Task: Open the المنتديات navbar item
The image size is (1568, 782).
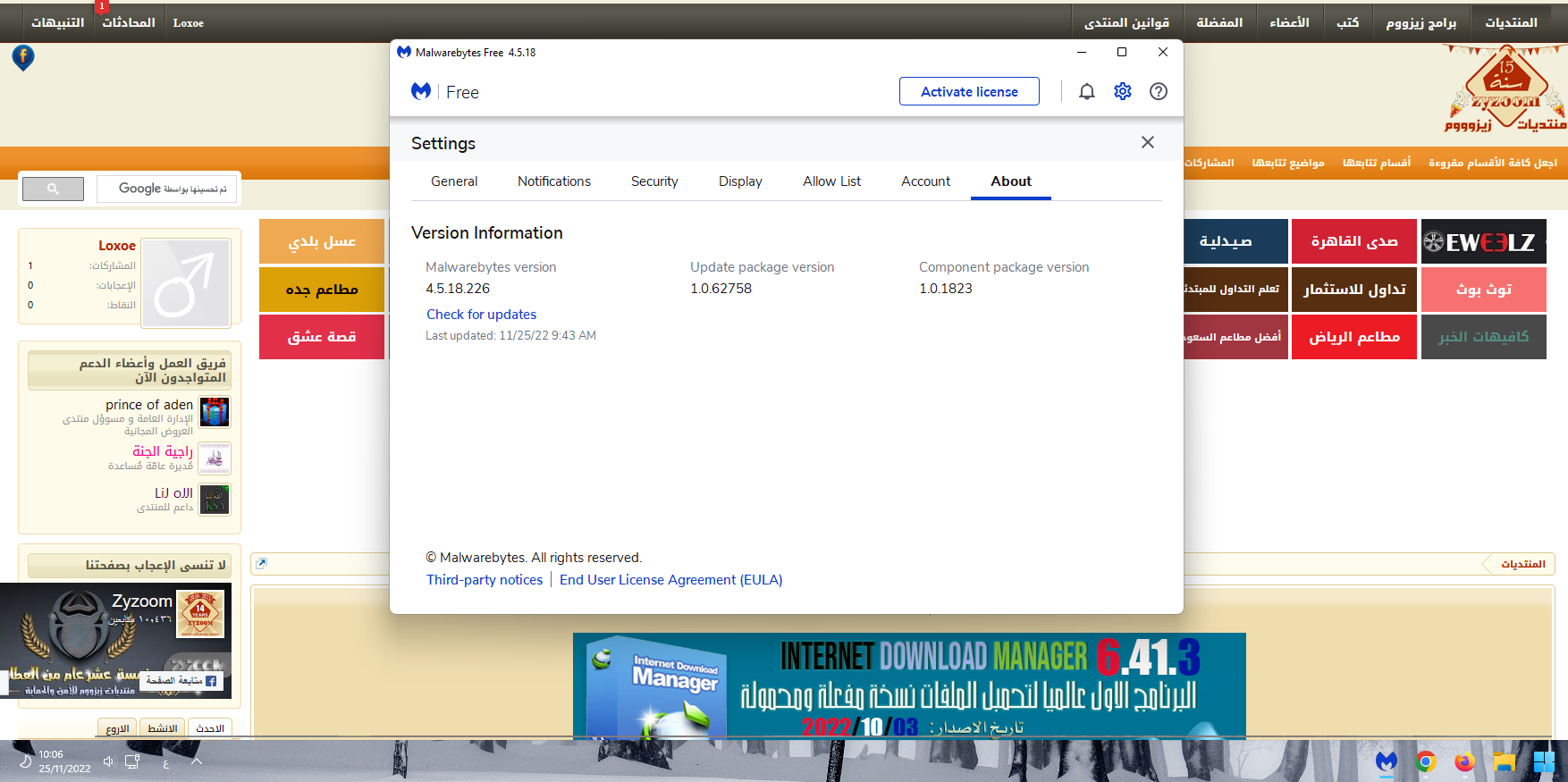Action: [1512, 22]
